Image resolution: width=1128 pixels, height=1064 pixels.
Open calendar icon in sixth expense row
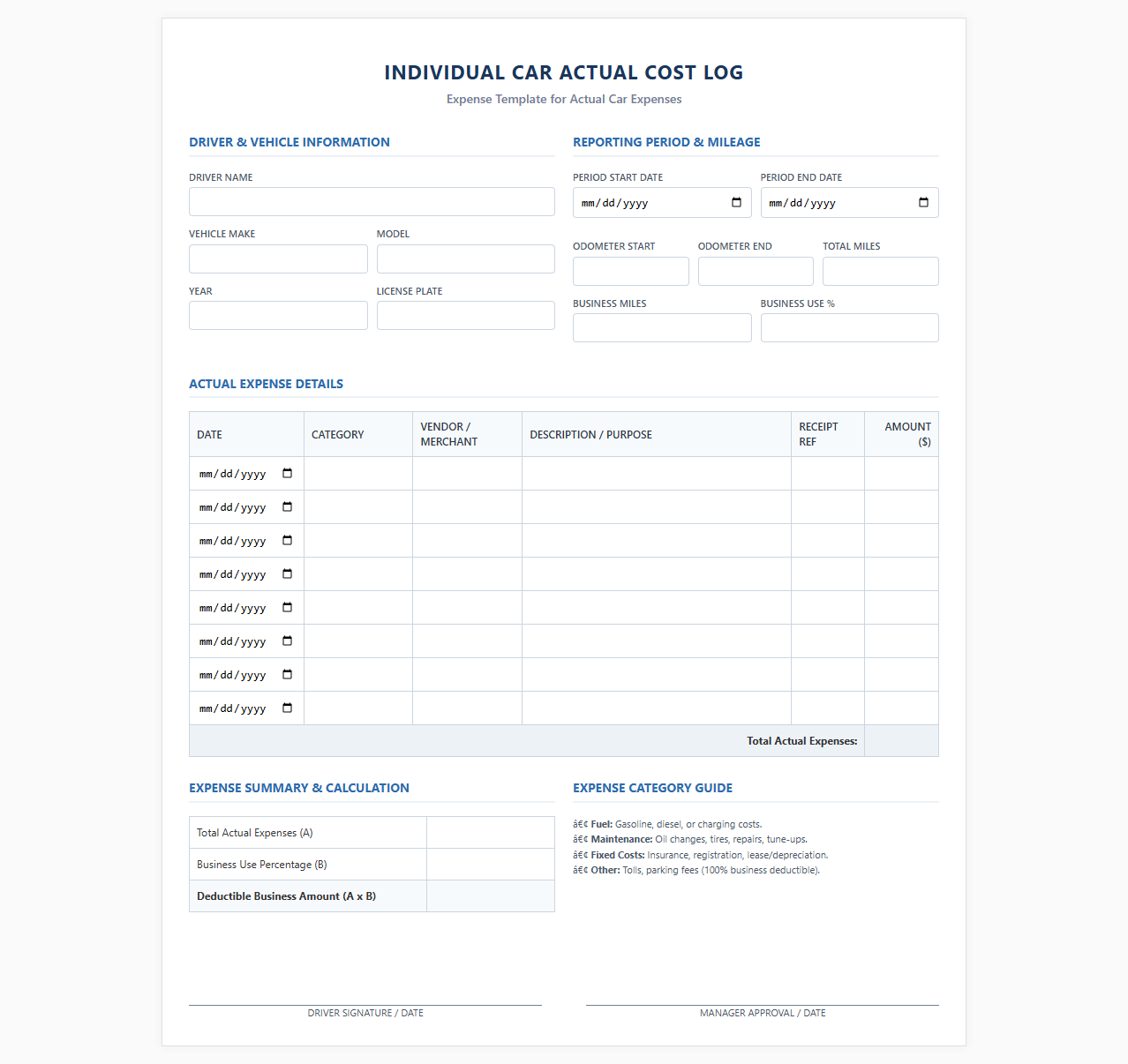[287, 641]
